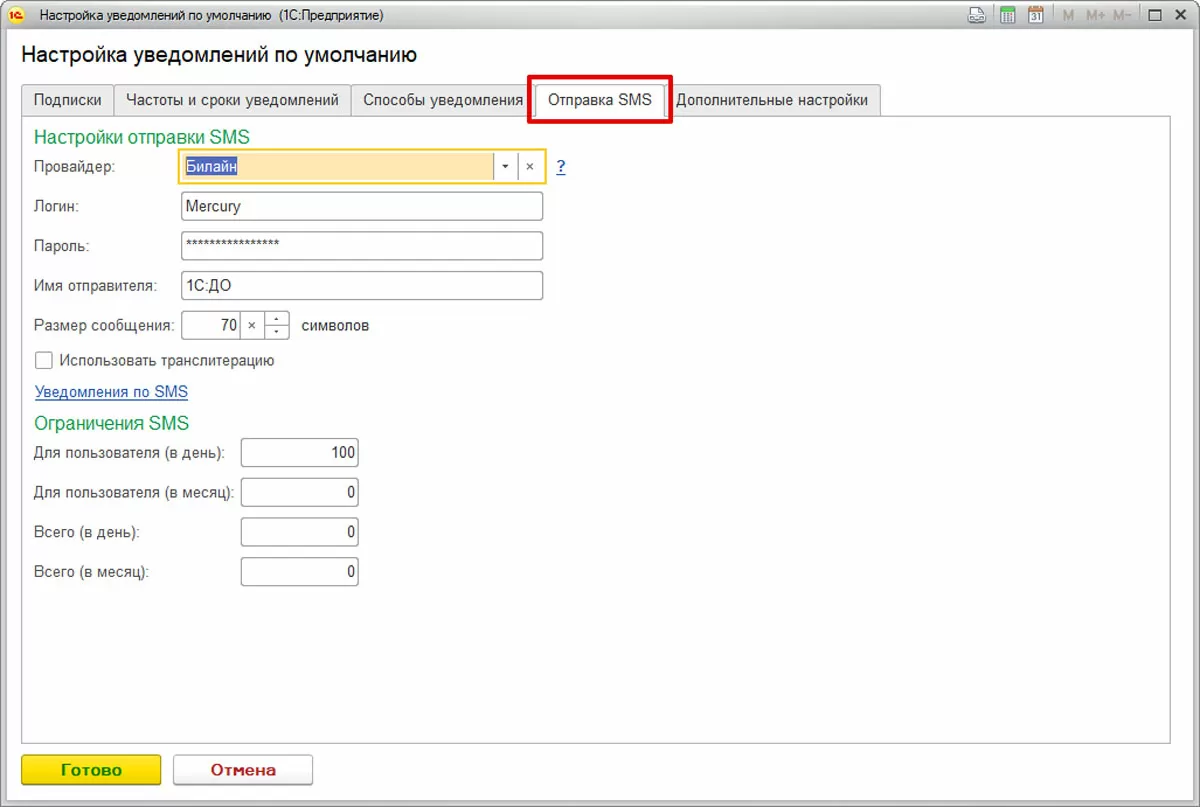Click the yellow Готово button
Viewport: 1200px width, 807px height.
coord(91,770)
